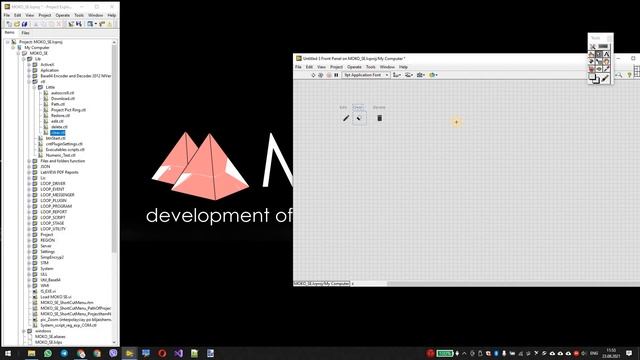Select Load MOKO SE.vi in project tree
640x360 pixels.
[x=56, y=297]
